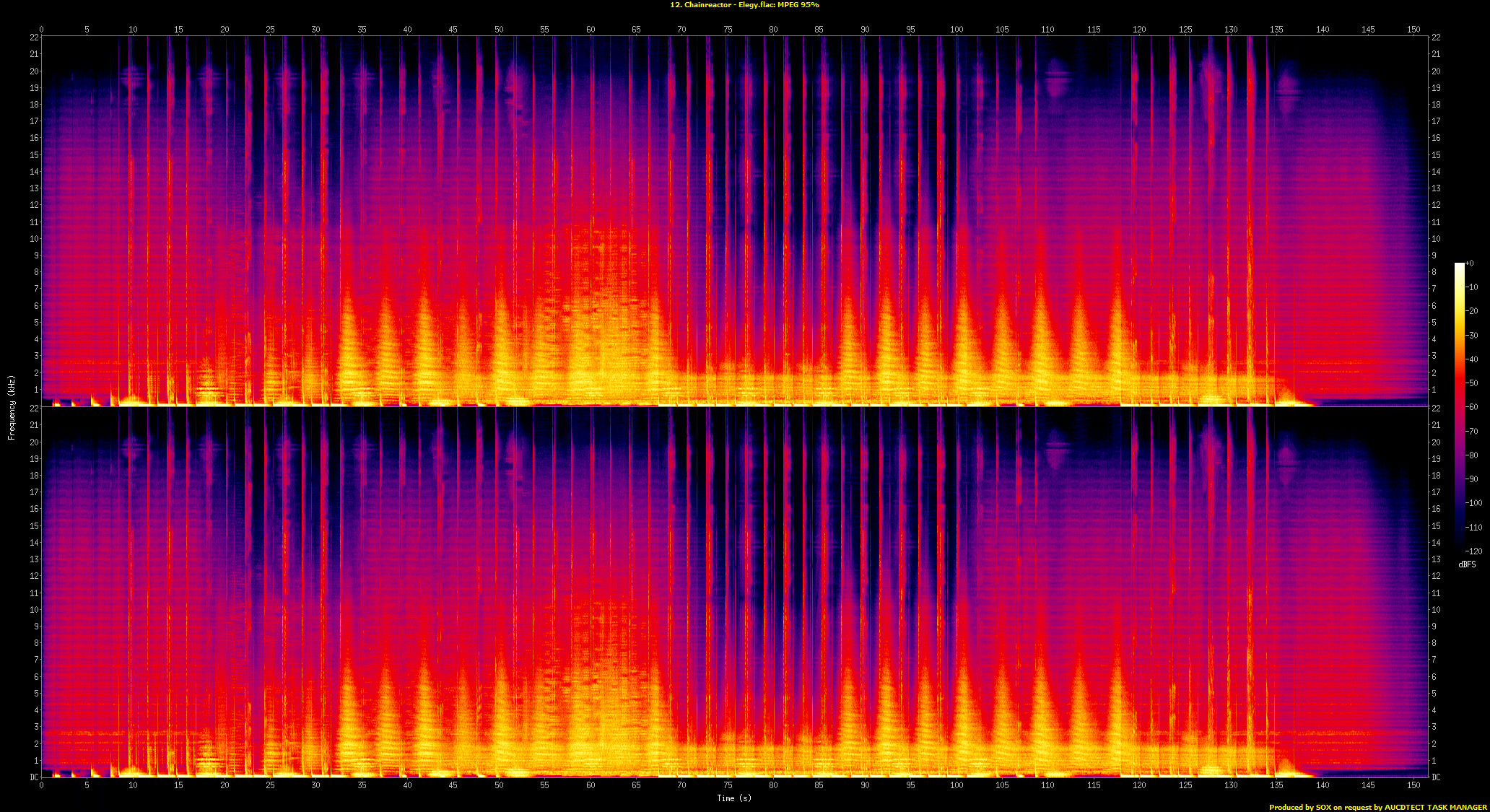Image resolution: width=1490 pixels, height=812 pixels.
Task: Click the +0 label atop the dBFS scale
Action: click(1470, 263)
